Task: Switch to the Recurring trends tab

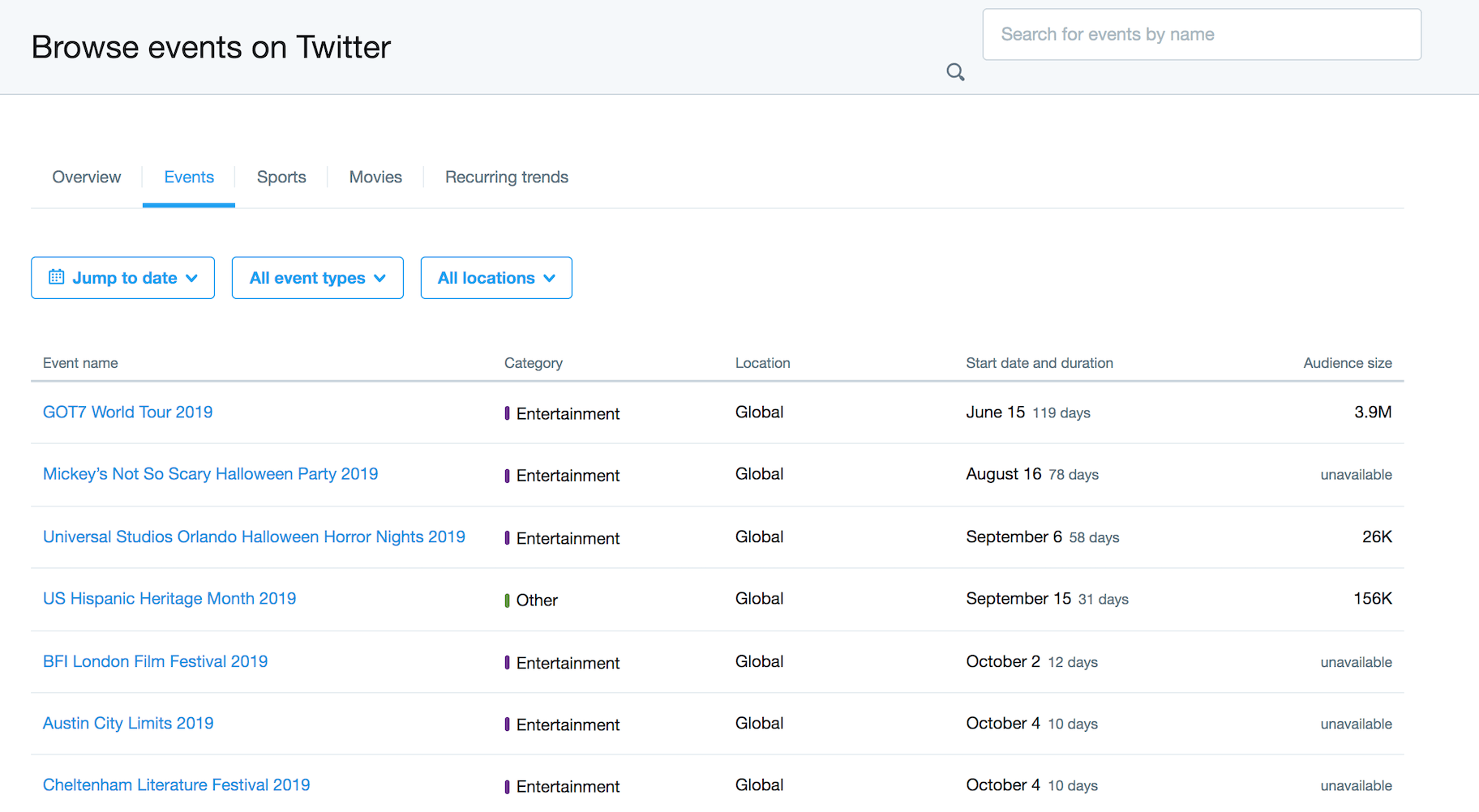Action: [x=506, y=177]
